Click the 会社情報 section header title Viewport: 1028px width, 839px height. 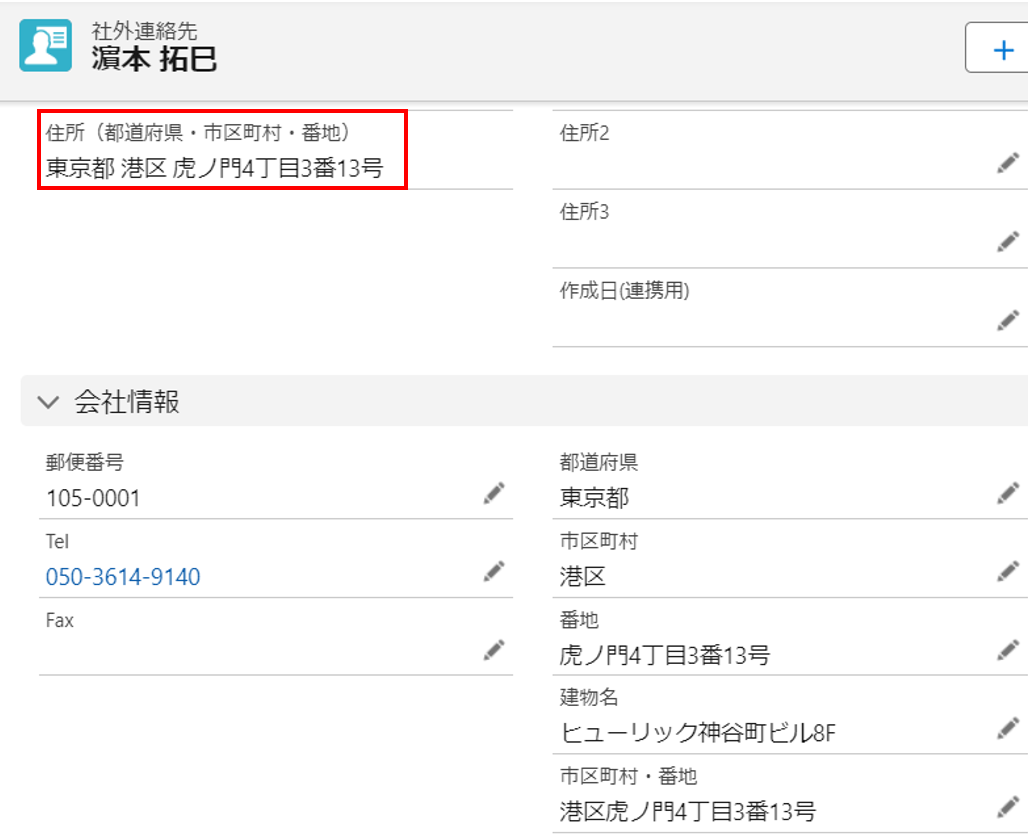(127, 402)
